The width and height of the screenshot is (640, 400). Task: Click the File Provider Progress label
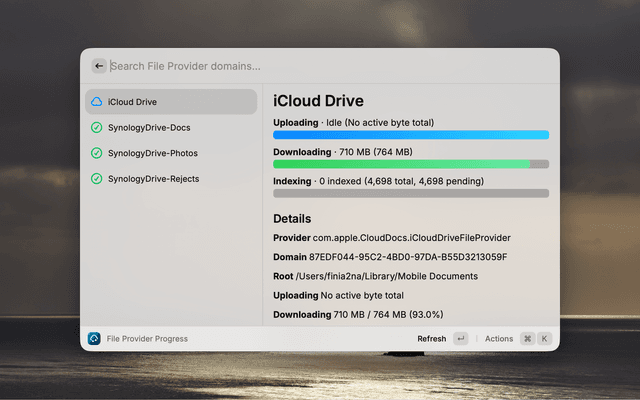147,339
